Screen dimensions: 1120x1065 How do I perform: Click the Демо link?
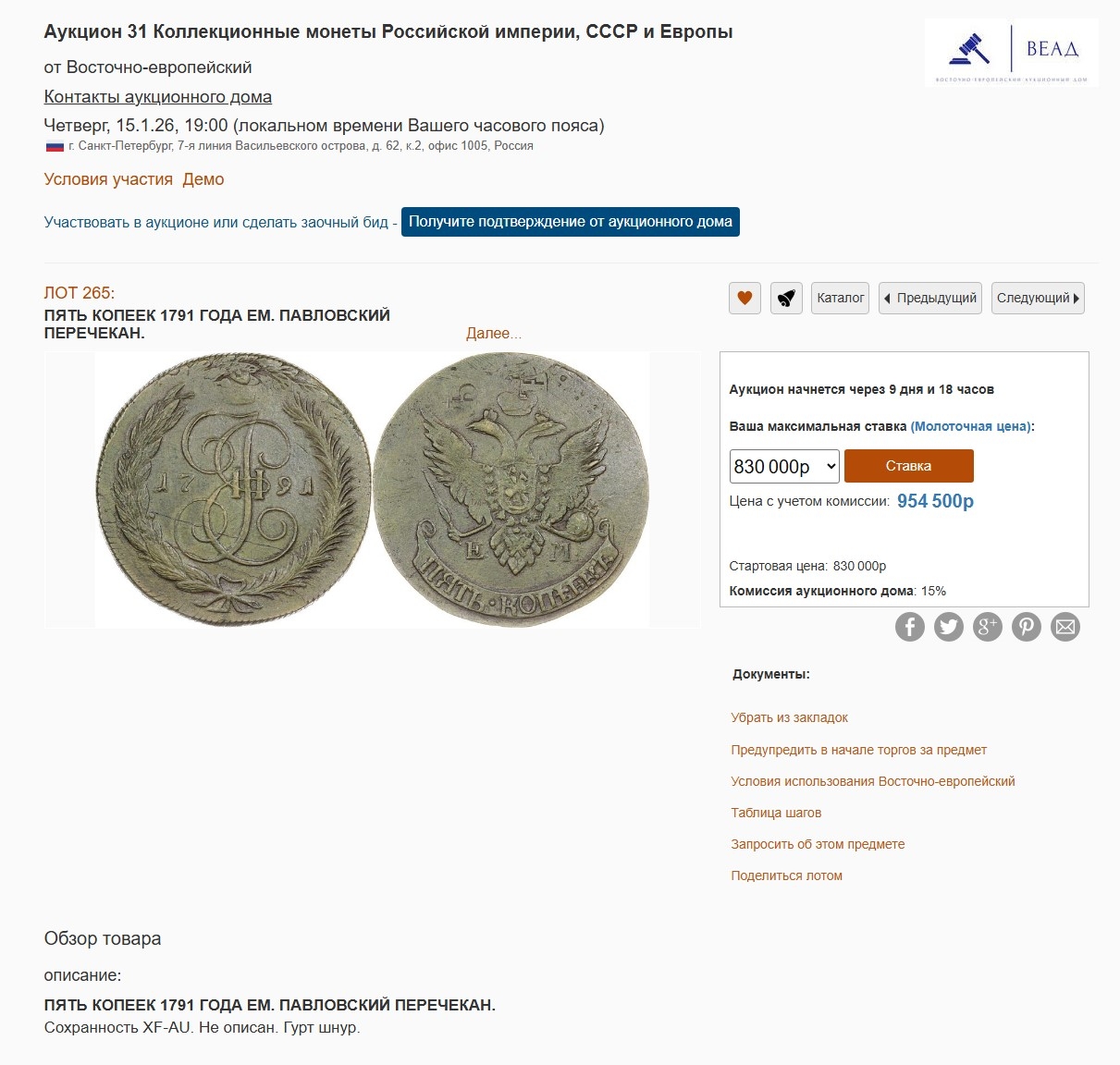[x=203, y=179]
